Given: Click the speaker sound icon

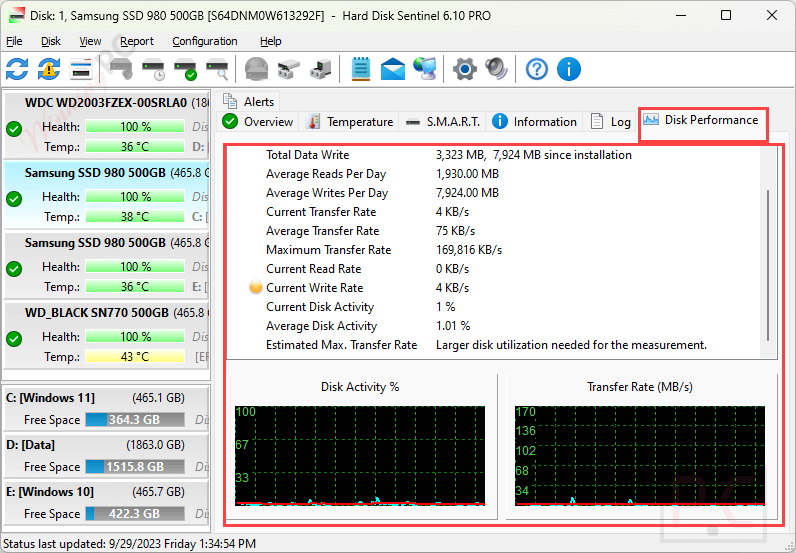Looking at the screenshot, I should coord(496,69).
